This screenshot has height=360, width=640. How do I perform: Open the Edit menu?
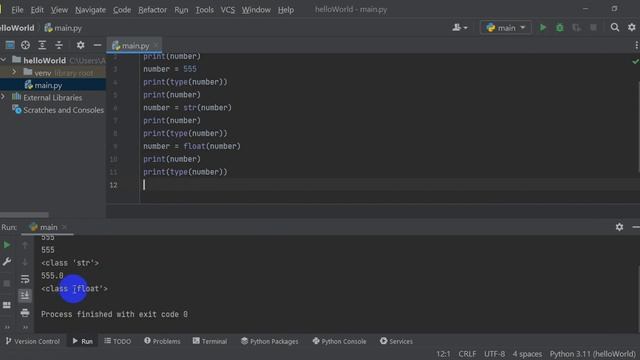click(x=37, y=9)
